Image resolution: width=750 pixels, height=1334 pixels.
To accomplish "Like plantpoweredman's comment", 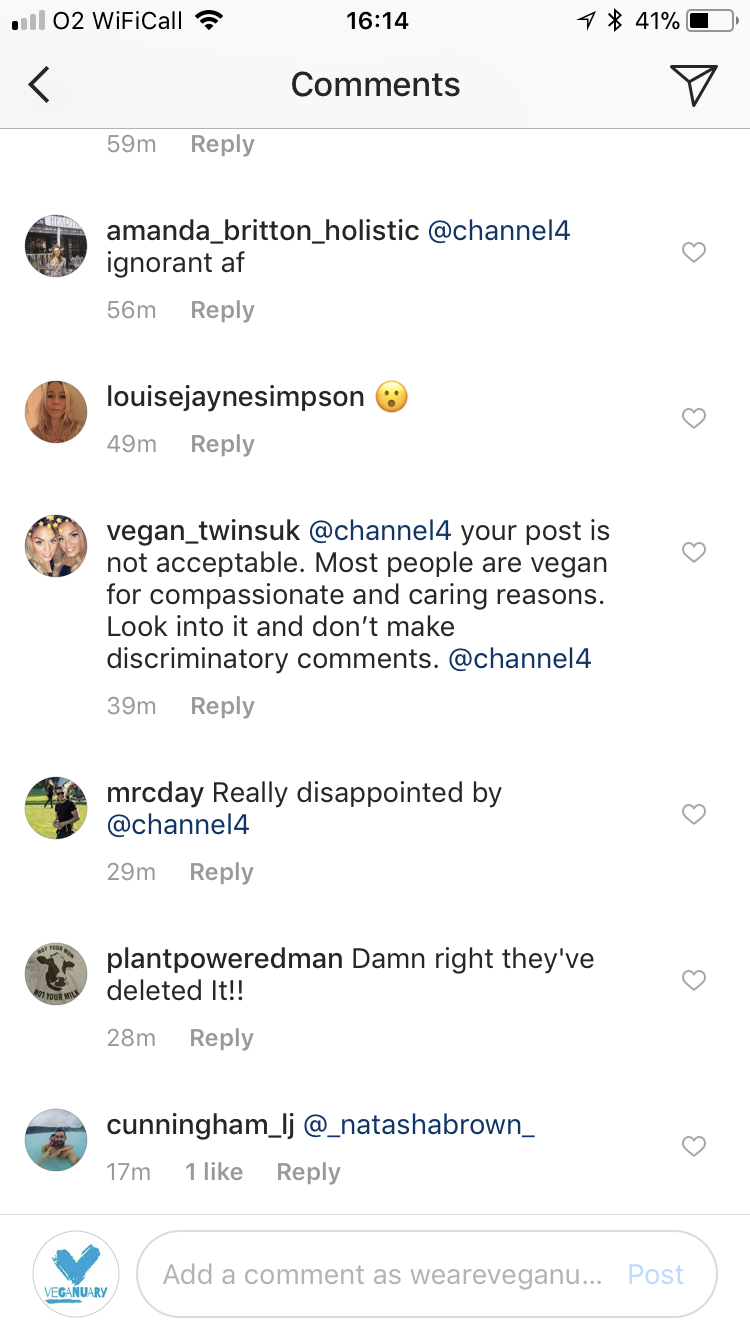I will pyautogui.click(x=693, y=979).
